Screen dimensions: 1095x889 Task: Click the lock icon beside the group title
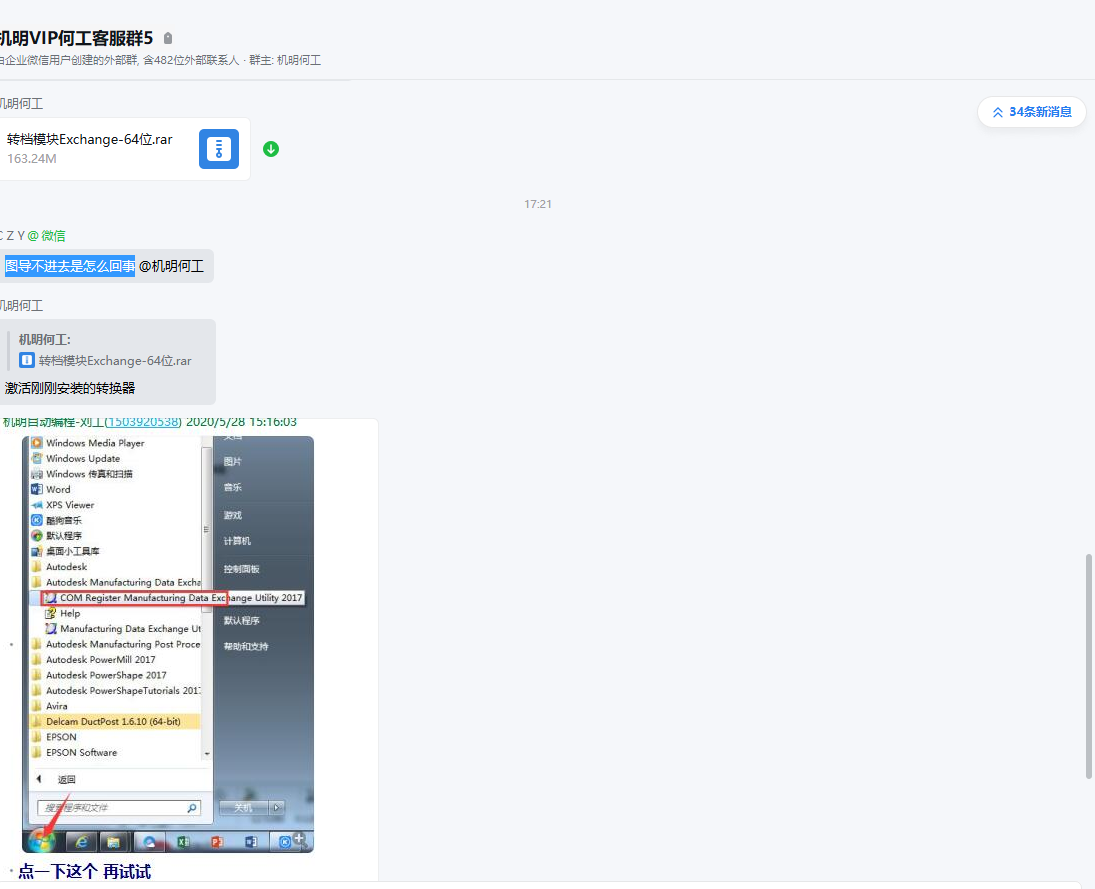point(168,38)
